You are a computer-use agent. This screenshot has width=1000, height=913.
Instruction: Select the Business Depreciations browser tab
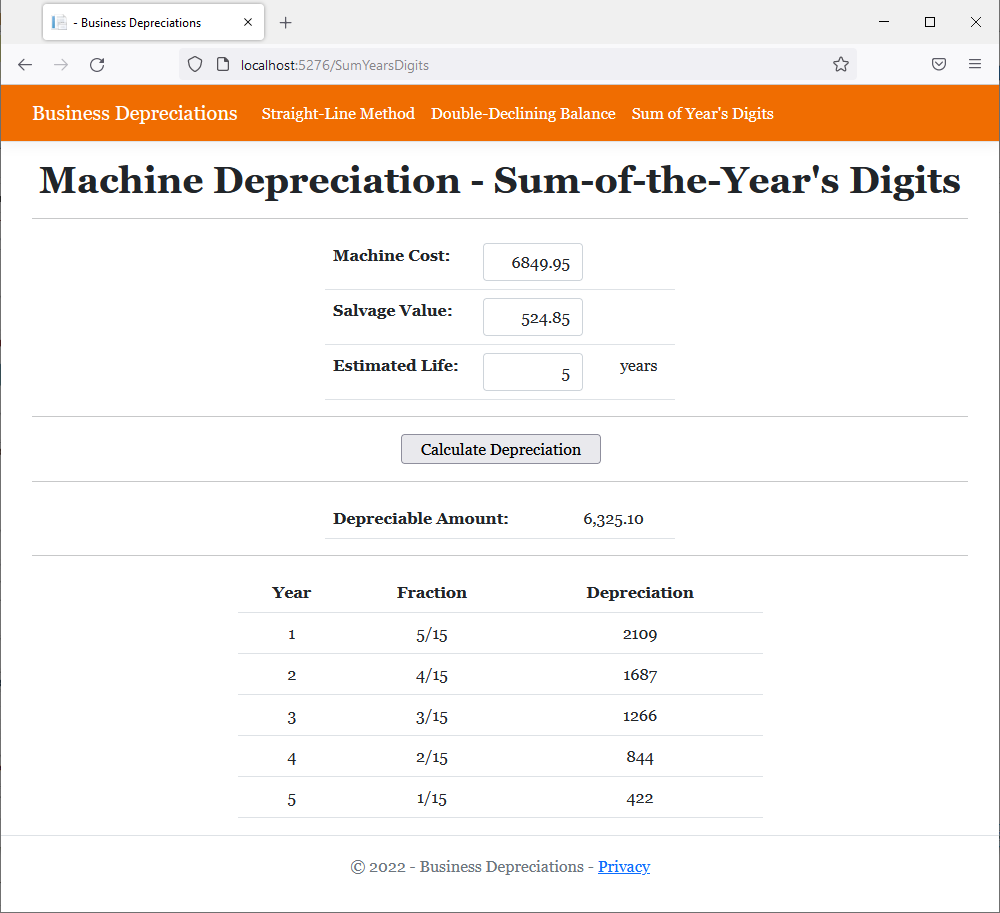click(154, 22)
